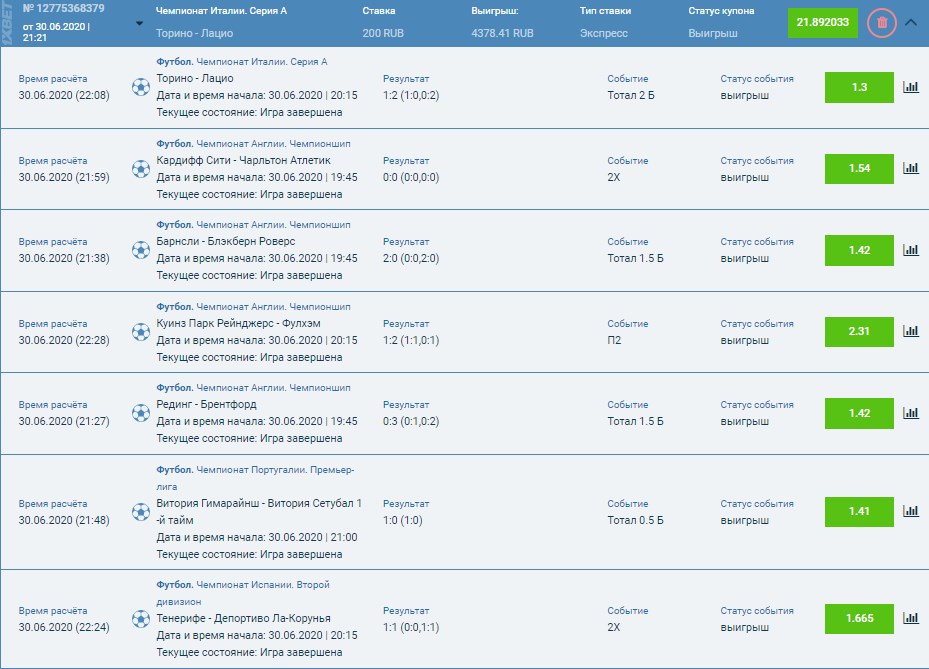The image size is (929, 669).
Task: Open the Чемпионат Италии. Серия А league link
Action: 261,62
